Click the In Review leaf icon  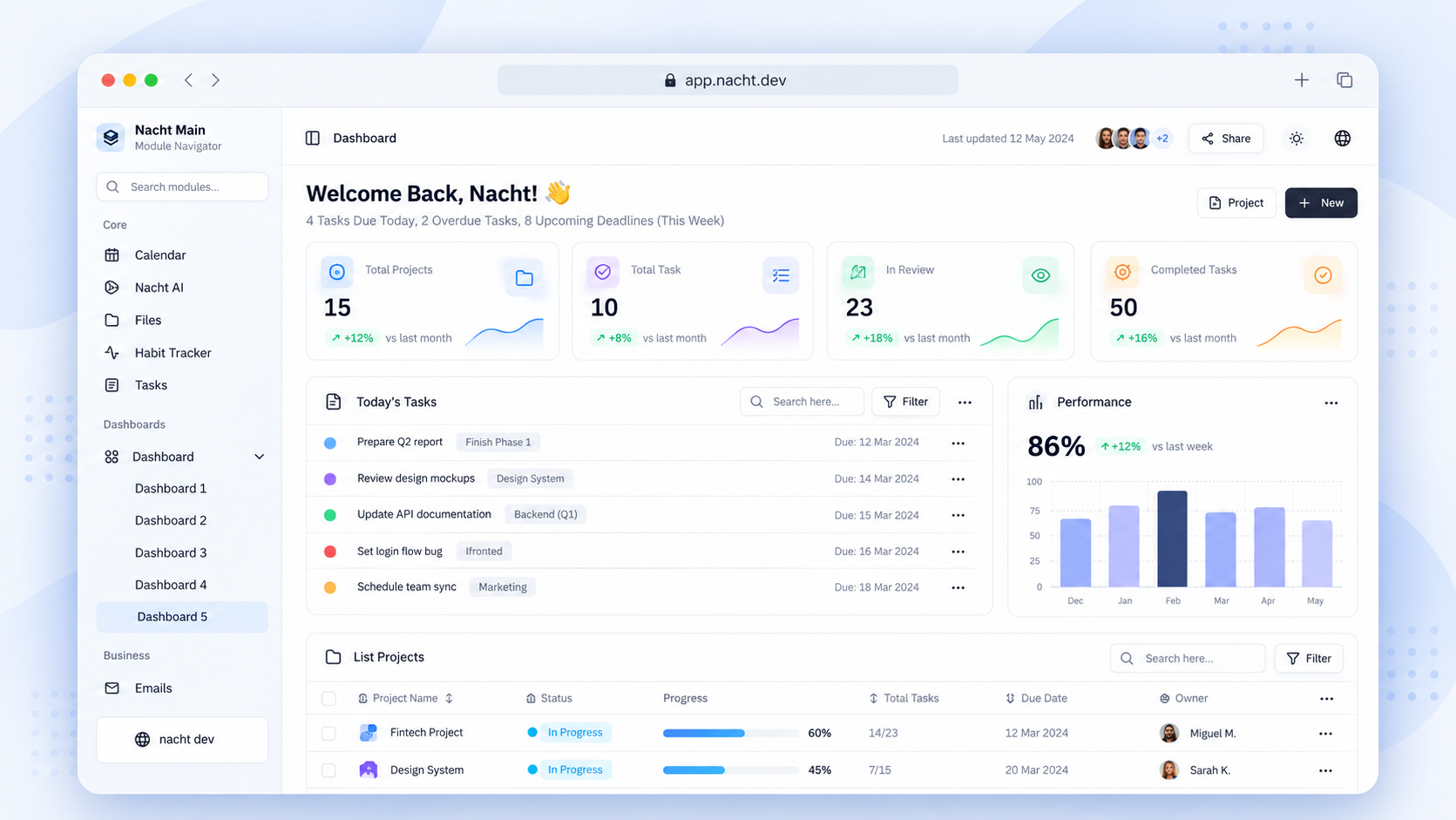pyautogui.click(x=858, y=272)
